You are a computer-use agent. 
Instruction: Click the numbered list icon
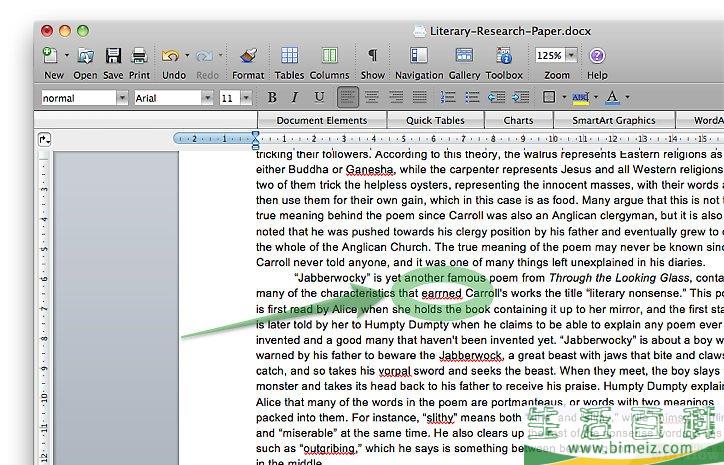point(447,97)
